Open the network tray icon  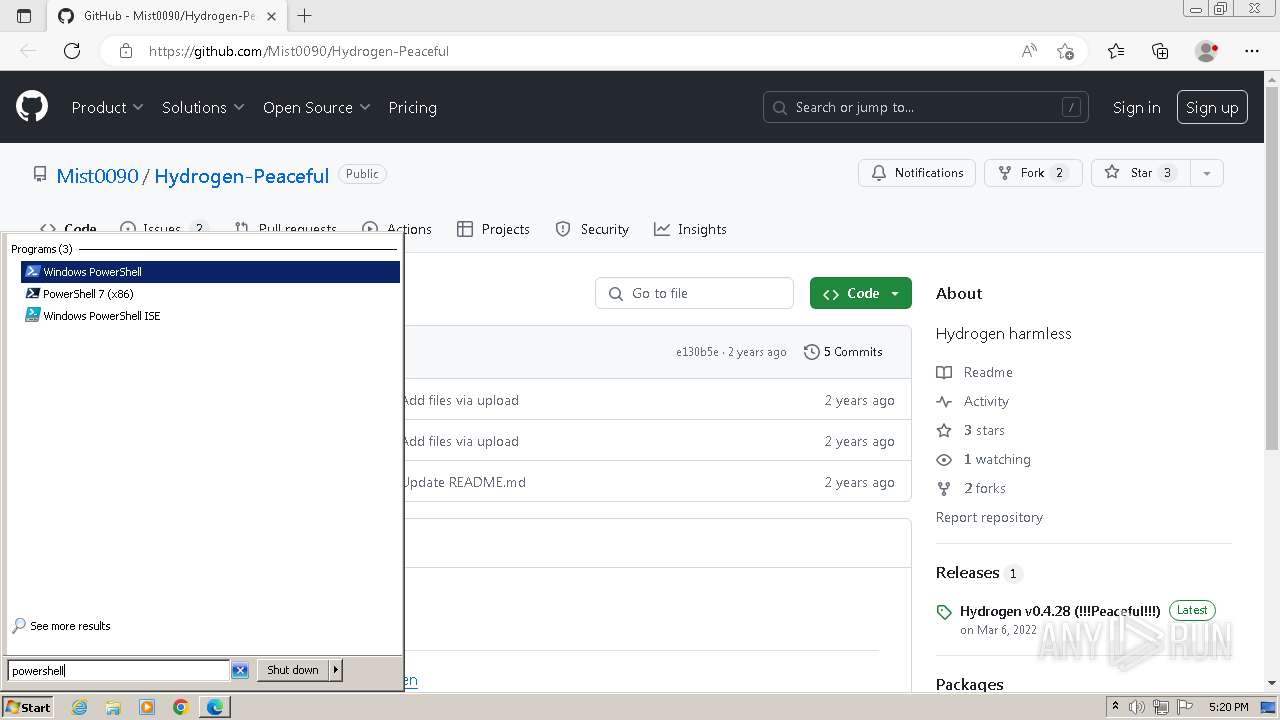click(1159, 707)
